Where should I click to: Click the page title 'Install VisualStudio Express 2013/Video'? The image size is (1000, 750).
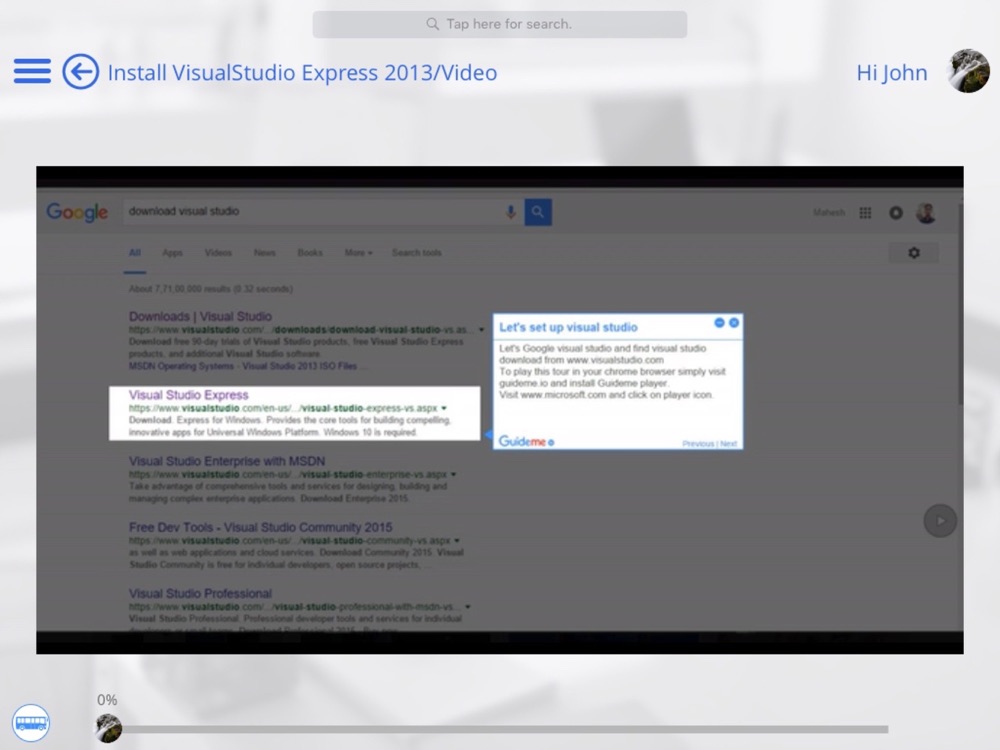coord(302,73)
